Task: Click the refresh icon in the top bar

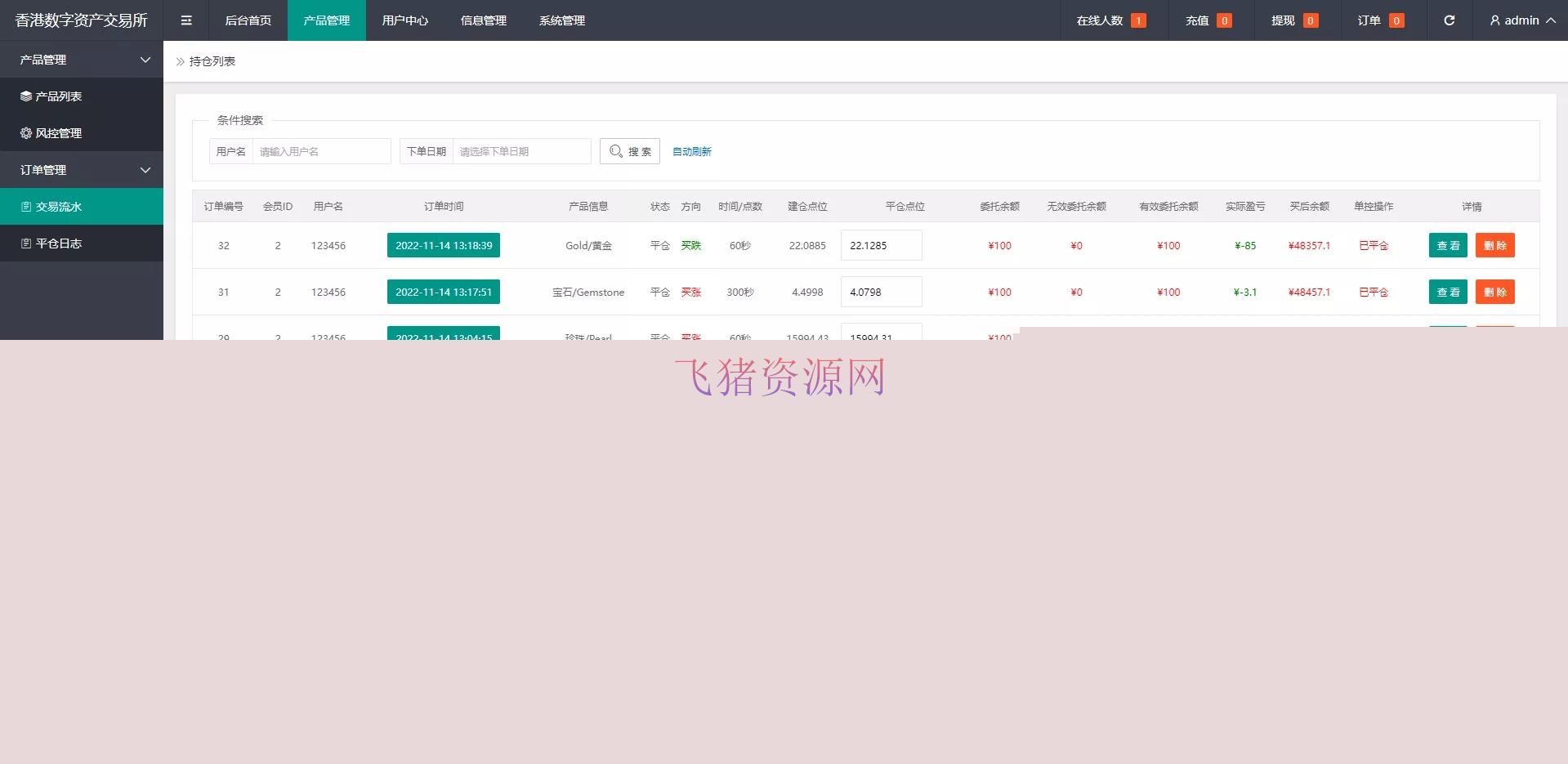Action: pos(1449,20)
